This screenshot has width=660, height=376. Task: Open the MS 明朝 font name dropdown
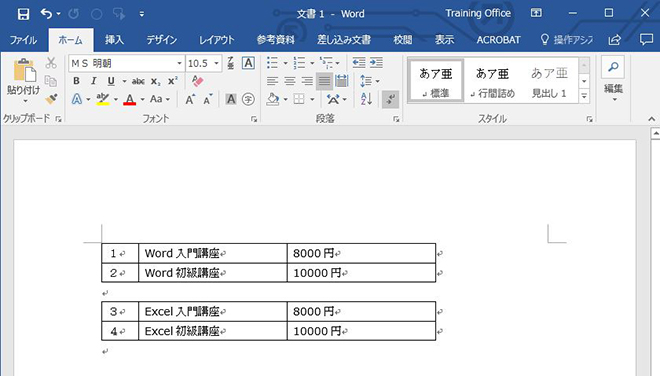pyautogui.click(x=179, y=64)
